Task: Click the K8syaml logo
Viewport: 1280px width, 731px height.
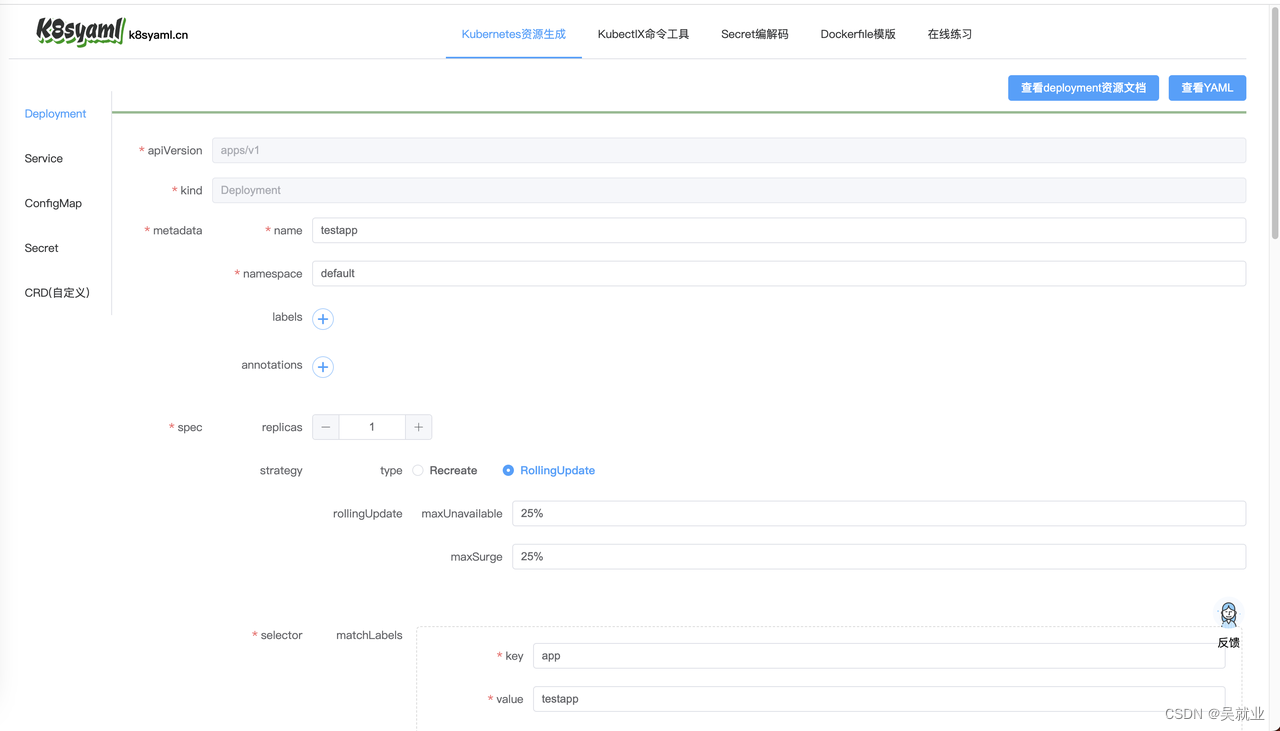Action: [x=80, y=32]
